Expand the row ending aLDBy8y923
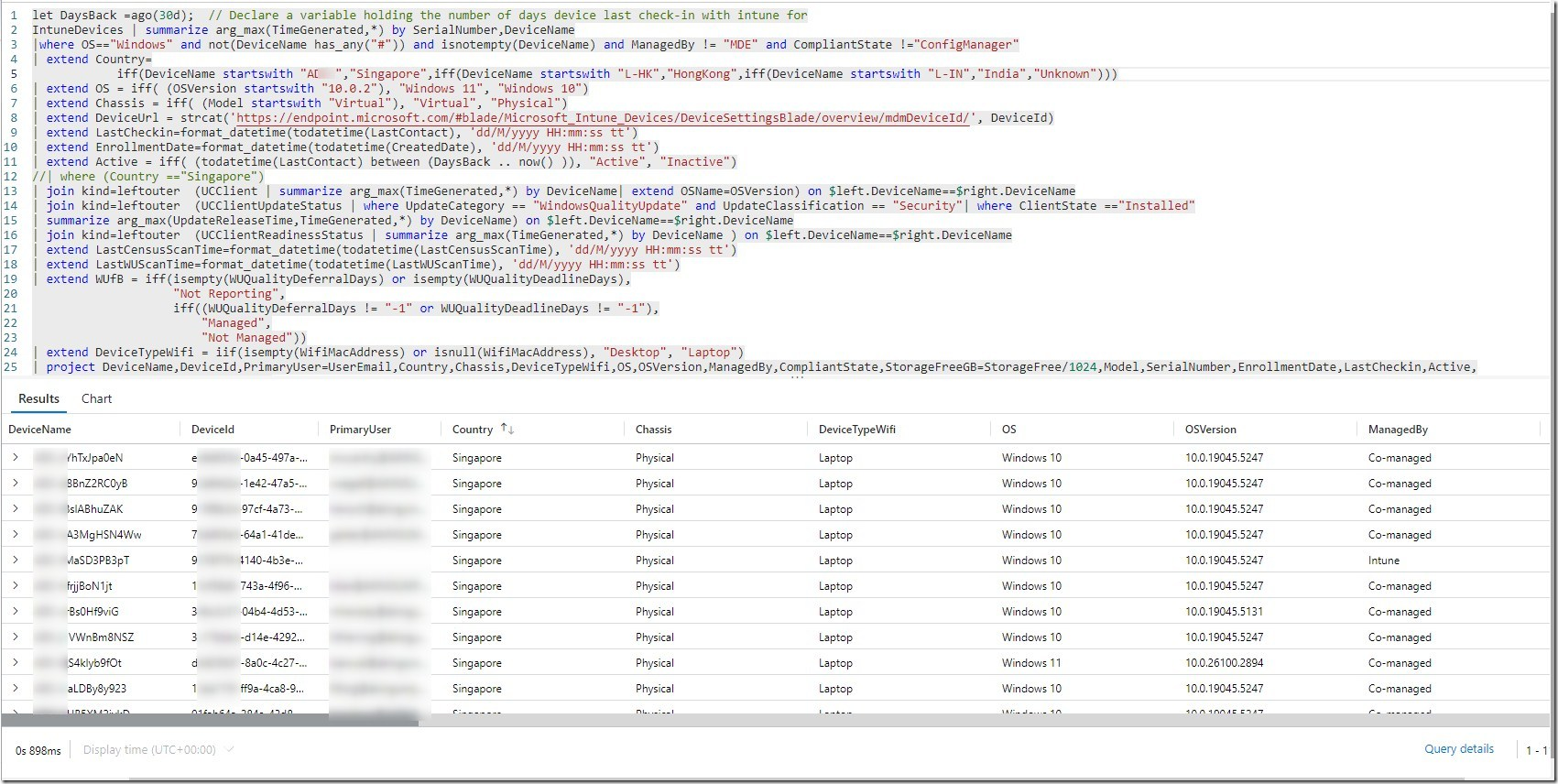This screenshot has height=784, width=1558. (x=16, y=688)
